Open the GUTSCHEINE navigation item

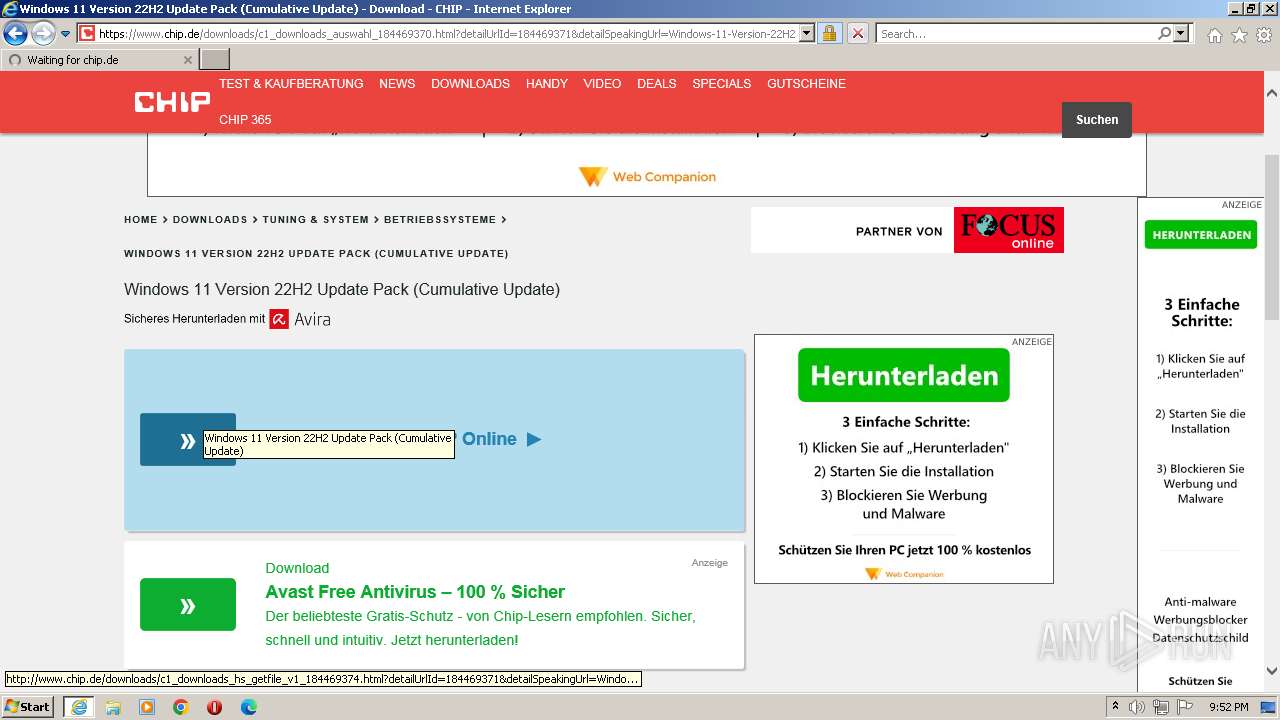tap(806, 84)
